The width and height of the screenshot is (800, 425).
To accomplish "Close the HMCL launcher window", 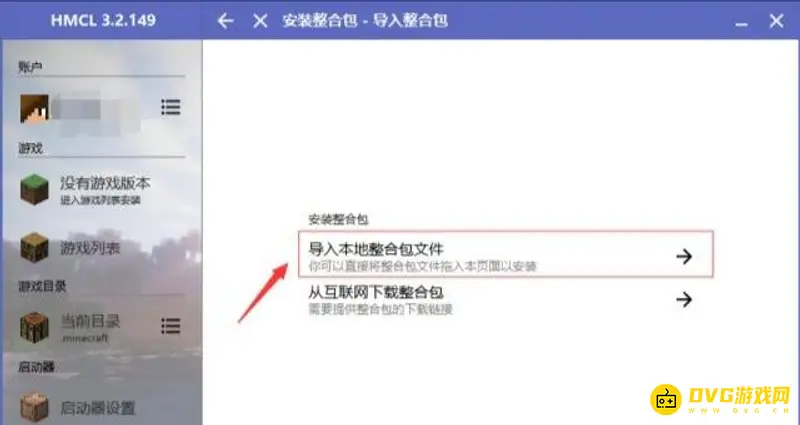I will tap(777, 21).
